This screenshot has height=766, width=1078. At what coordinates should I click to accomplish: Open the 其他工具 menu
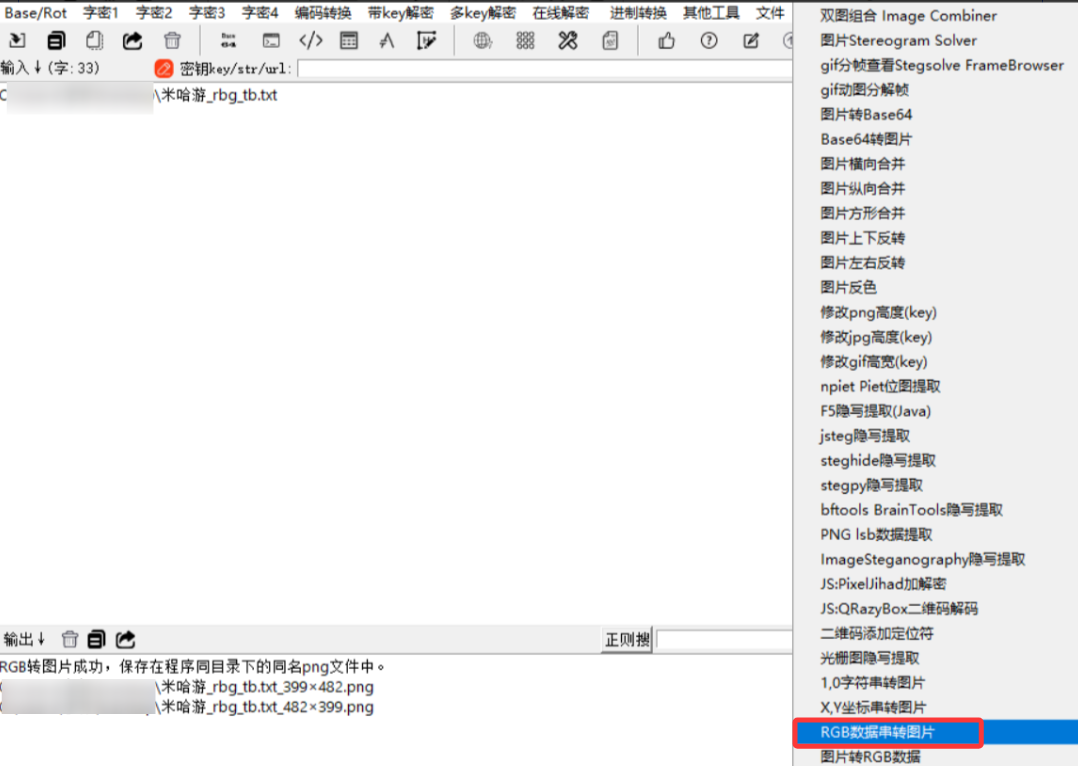tap(711, 13)
